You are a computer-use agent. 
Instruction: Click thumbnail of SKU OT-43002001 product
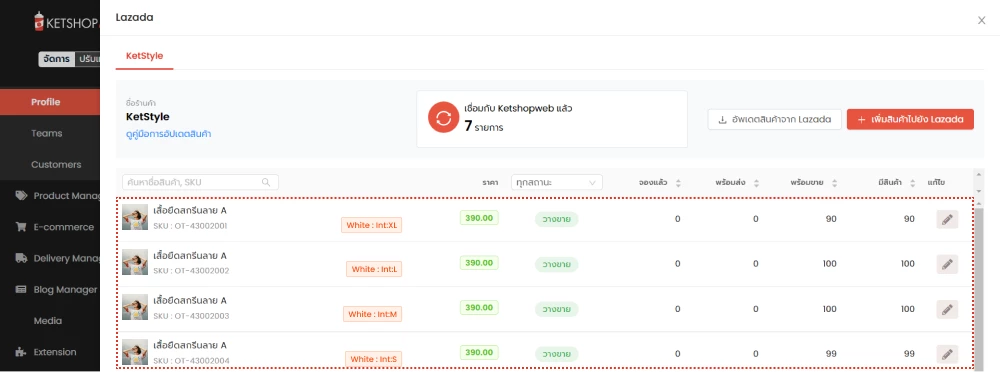point(135,218)
